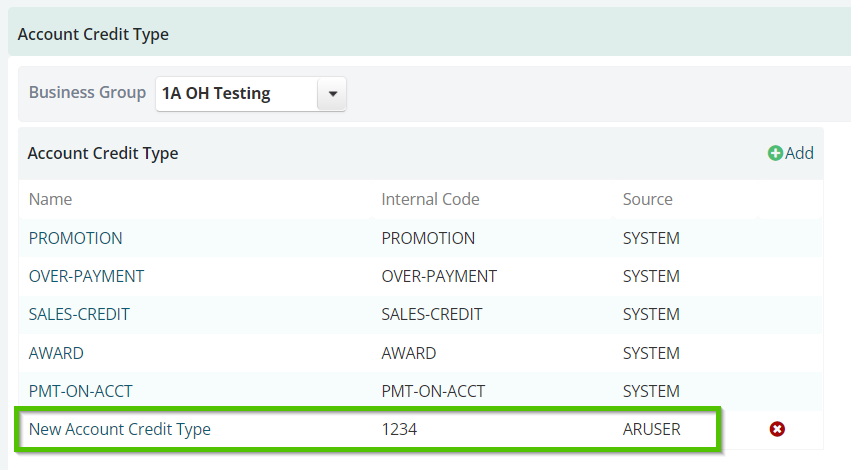The width and height of the screenshot is (851, 470).
Task: Click the Add link text
Action: [x=799, y=154]
